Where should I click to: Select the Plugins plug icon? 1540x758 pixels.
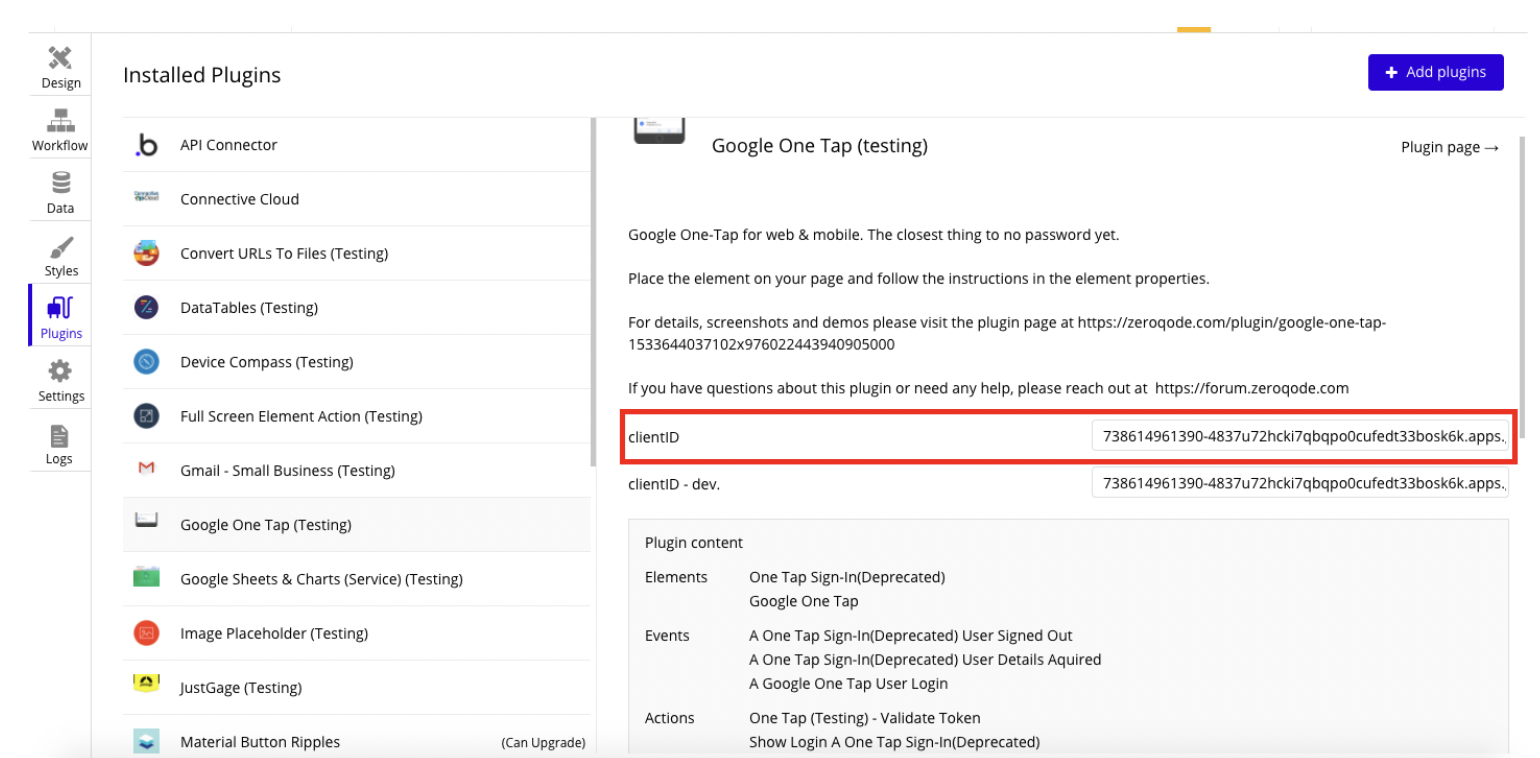tap(61, 308)
